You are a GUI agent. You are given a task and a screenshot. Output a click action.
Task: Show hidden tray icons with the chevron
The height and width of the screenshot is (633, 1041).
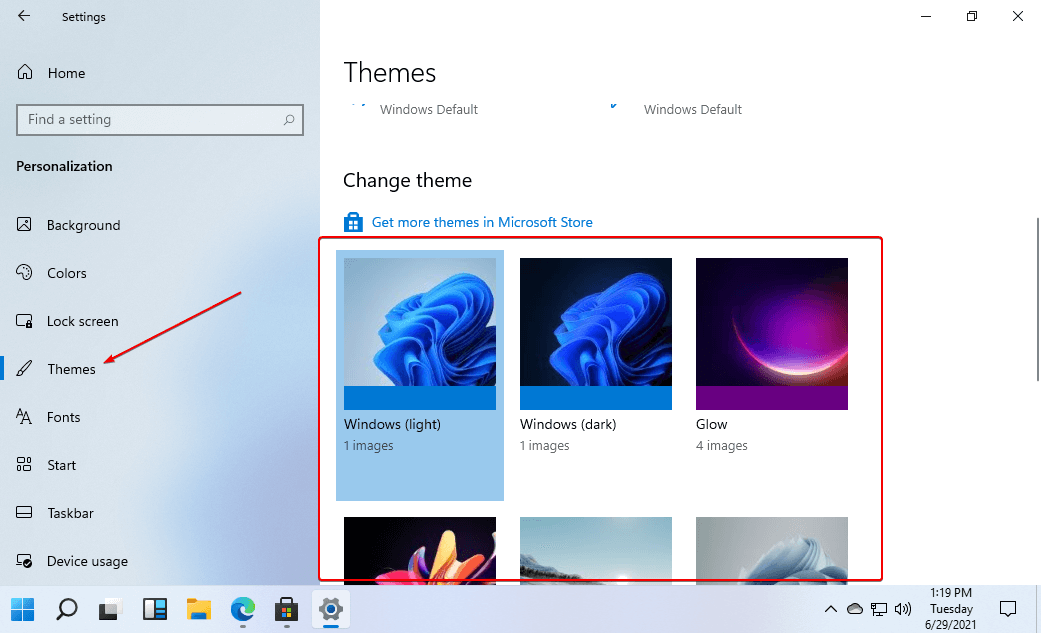point(831,608)
